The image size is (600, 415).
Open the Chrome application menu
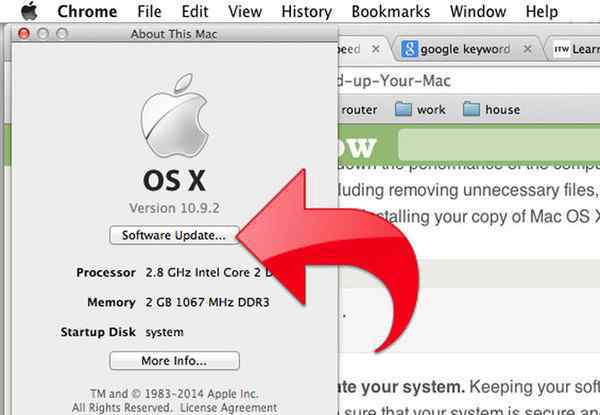coord(87,11)
